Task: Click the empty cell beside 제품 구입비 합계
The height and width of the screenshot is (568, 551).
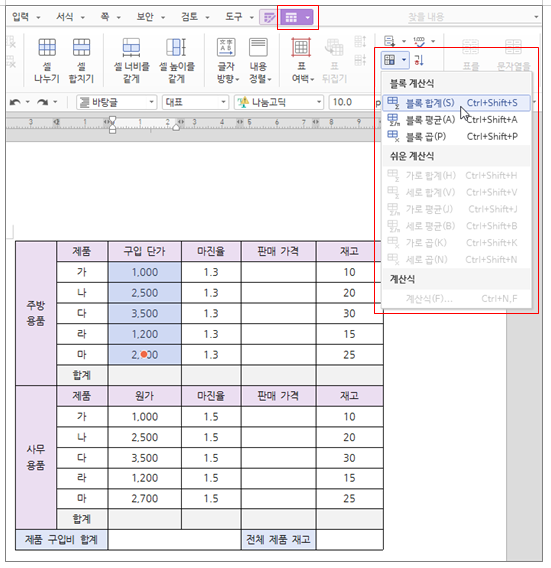Action: tap(174, 540)
